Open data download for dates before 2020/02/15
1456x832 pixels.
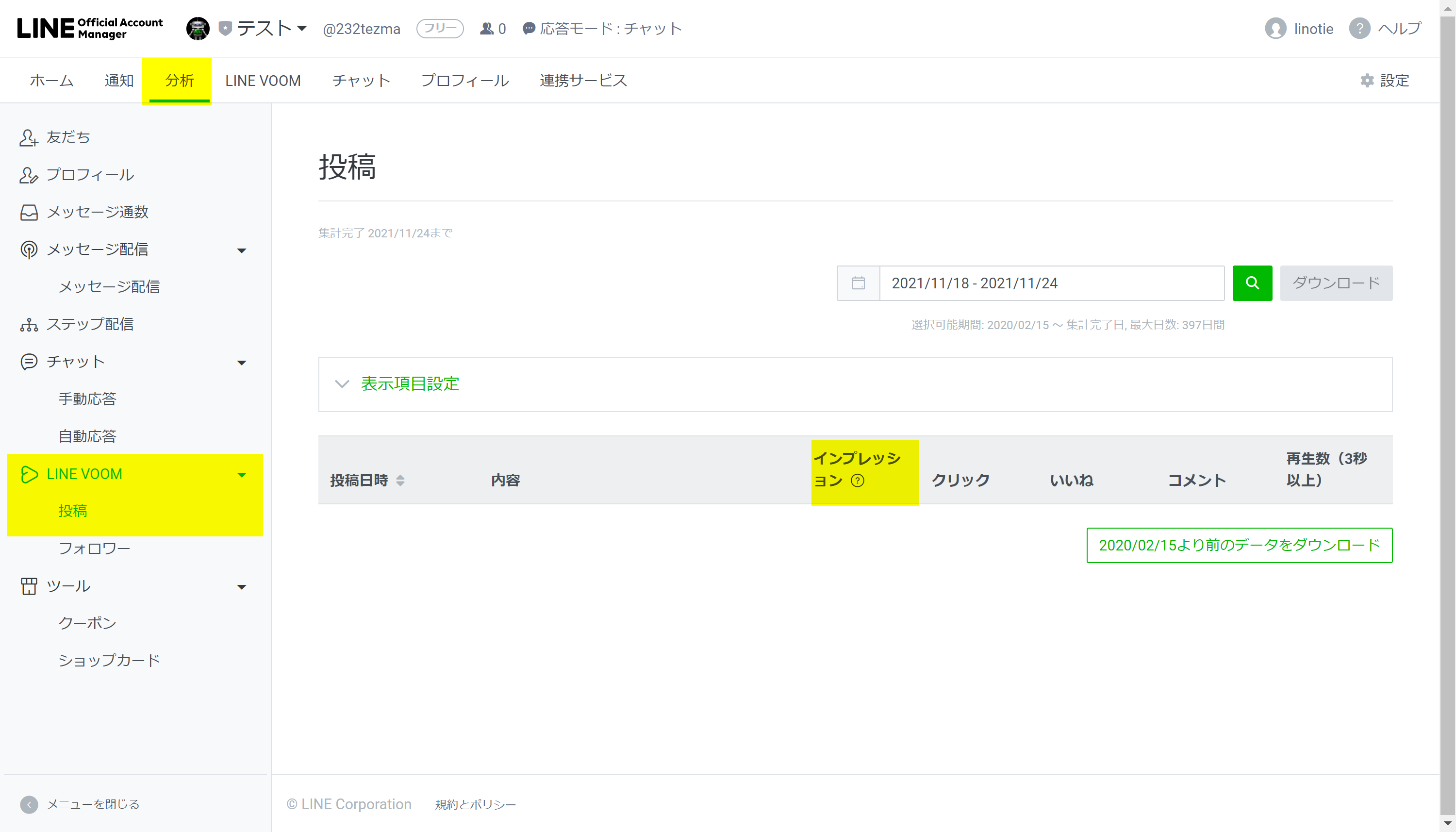click(x=1239, y=545)
